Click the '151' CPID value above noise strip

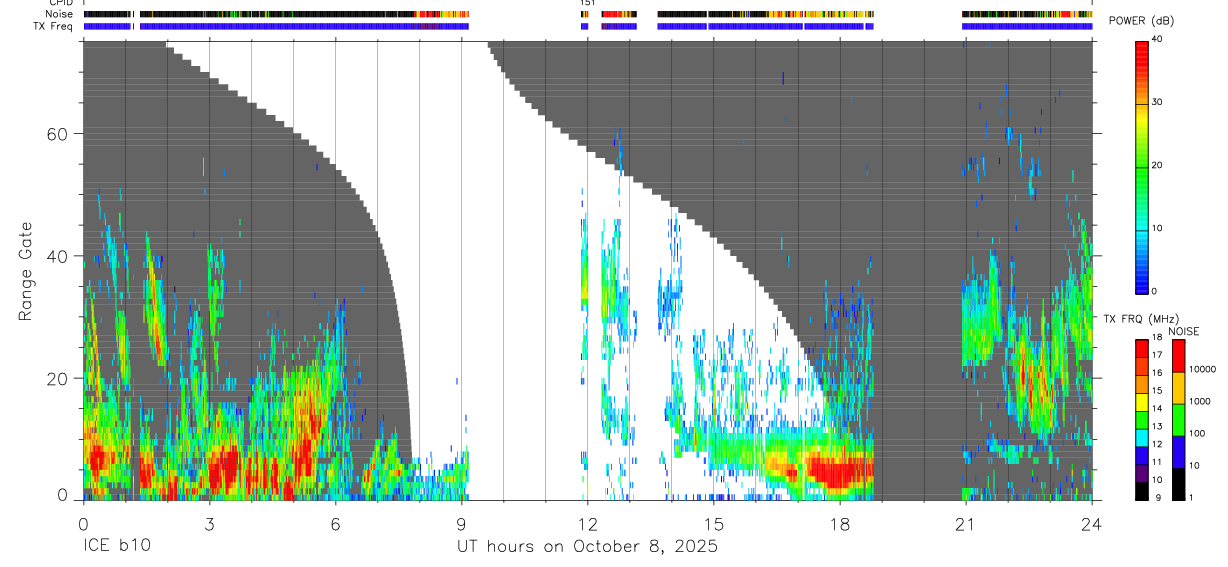tap(587, 3)
